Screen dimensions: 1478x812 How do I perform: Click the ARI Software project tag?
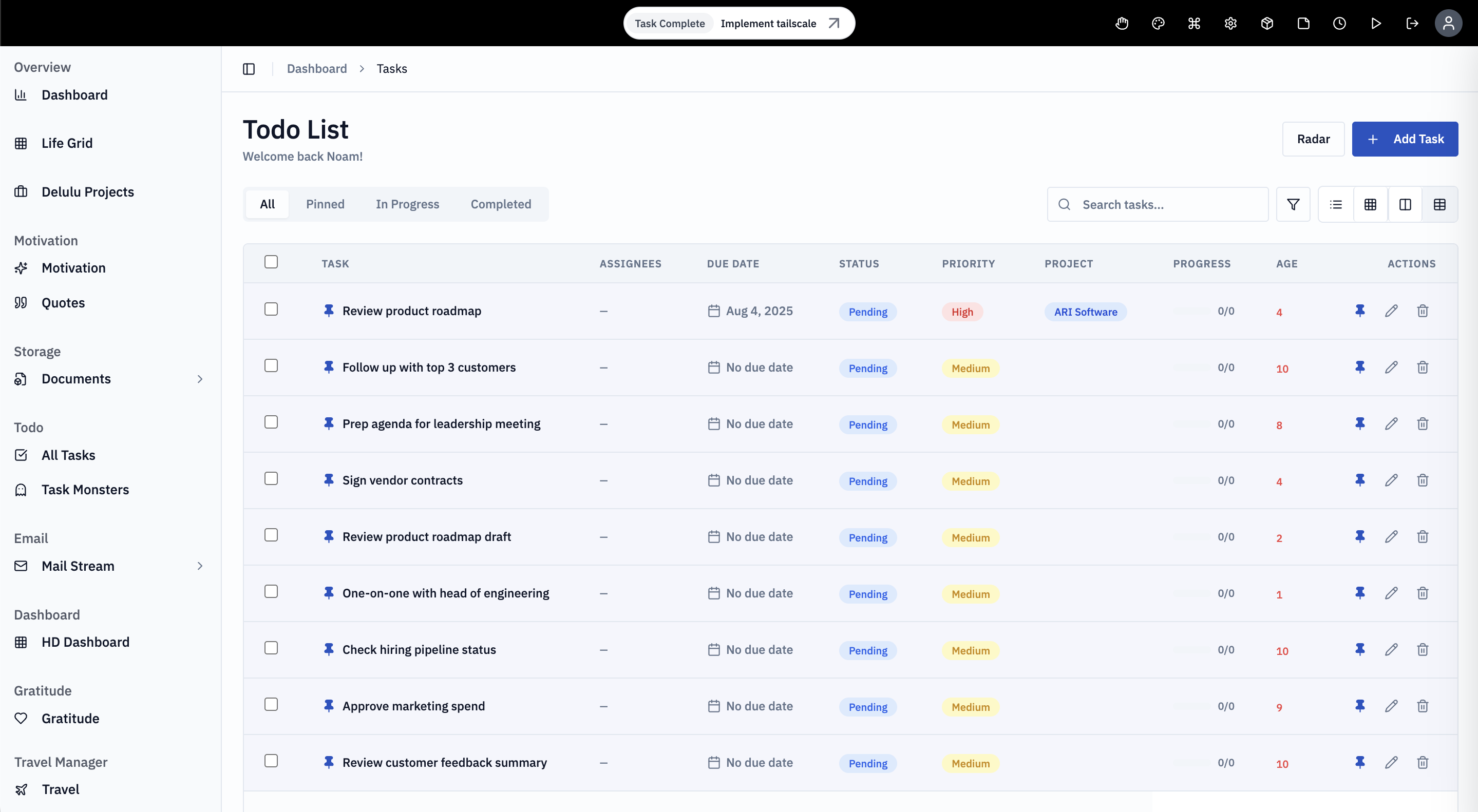point(1086,312)
